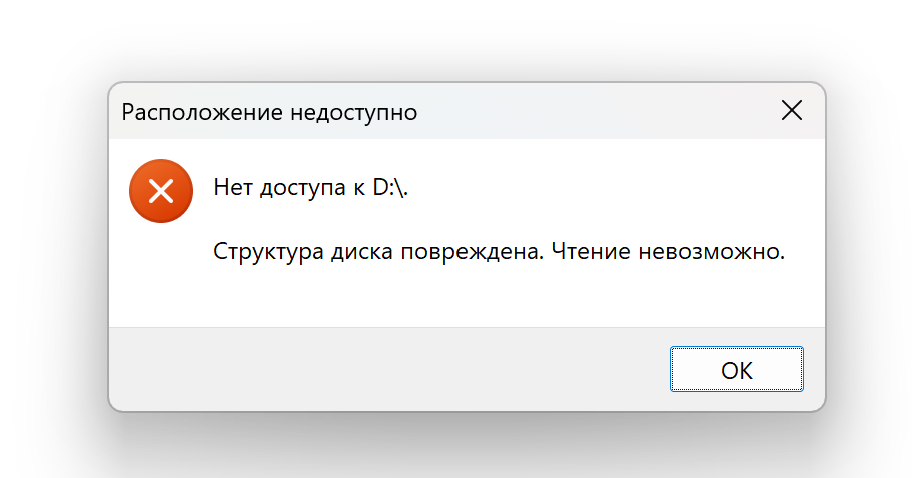Screen dimensions: 912x478
Task: Click the white cross inside the error circle
Action: (x=160, y=191)
